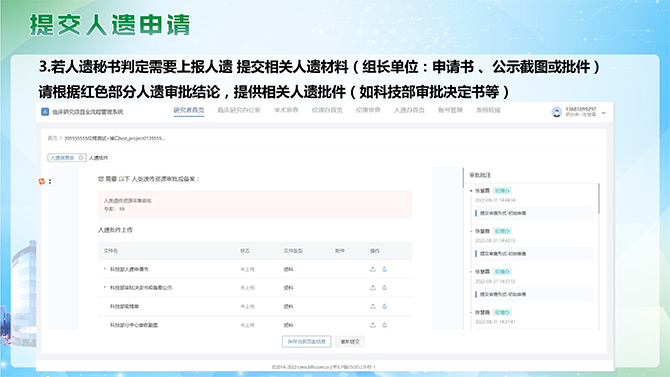The height and width of the screenshot is (377, 670).
Task: Click upload icon for 科技部审批决定书 row
Action: coord(373,288)
